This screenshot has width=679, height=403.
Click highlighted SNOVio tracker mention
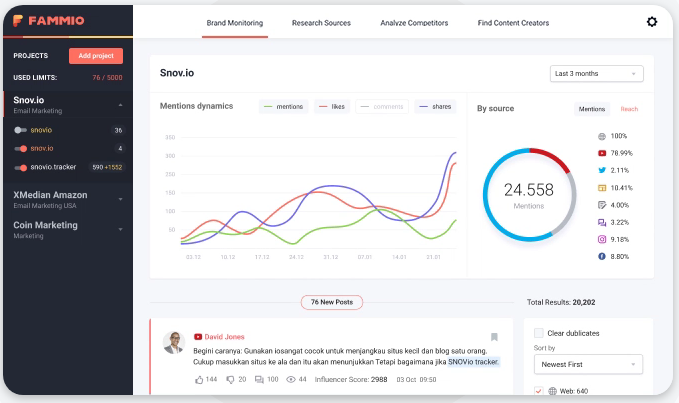(x=473, y=362)
